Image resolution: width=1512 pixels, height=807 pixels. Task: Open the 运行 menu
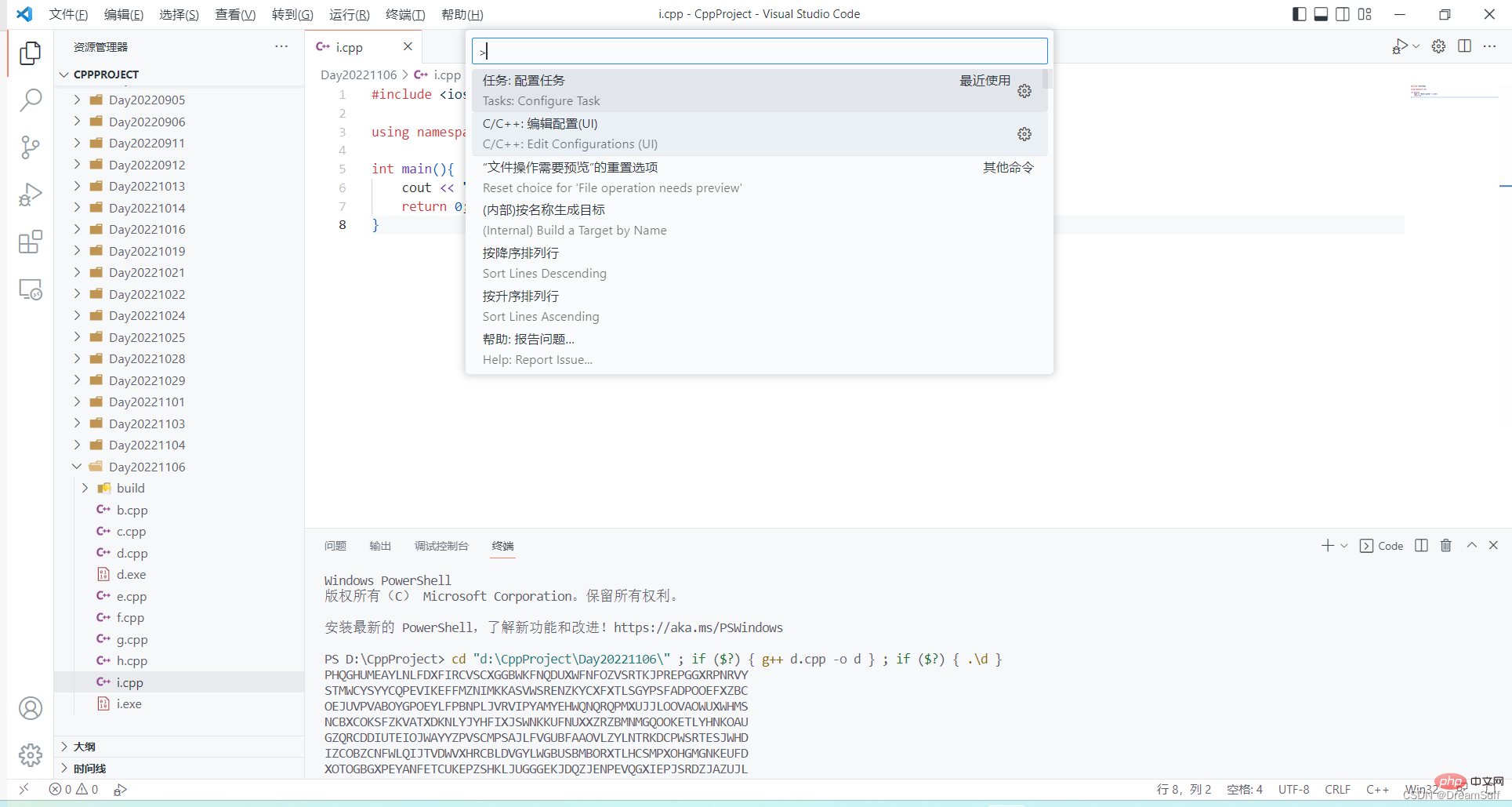click(349, 14)
